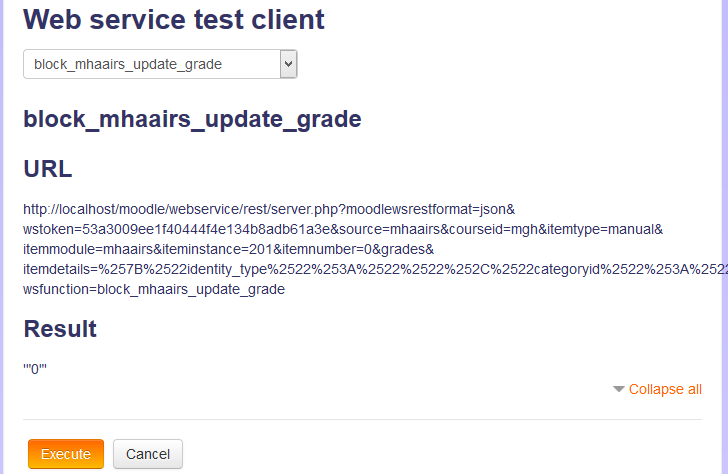Screen dimensions: 728x474
Task: Click the arrow on the function selector
Action: click(289, 65)
